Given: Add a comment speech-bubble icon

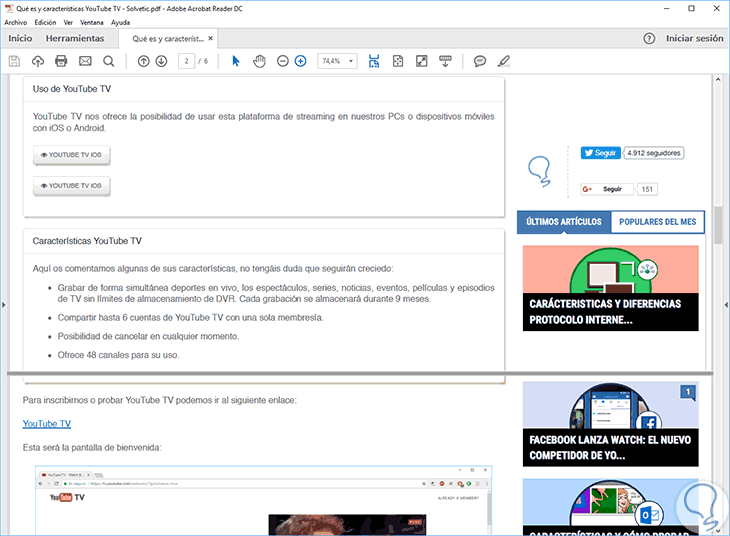Looking at the screenshot, I should pos(480,61).
